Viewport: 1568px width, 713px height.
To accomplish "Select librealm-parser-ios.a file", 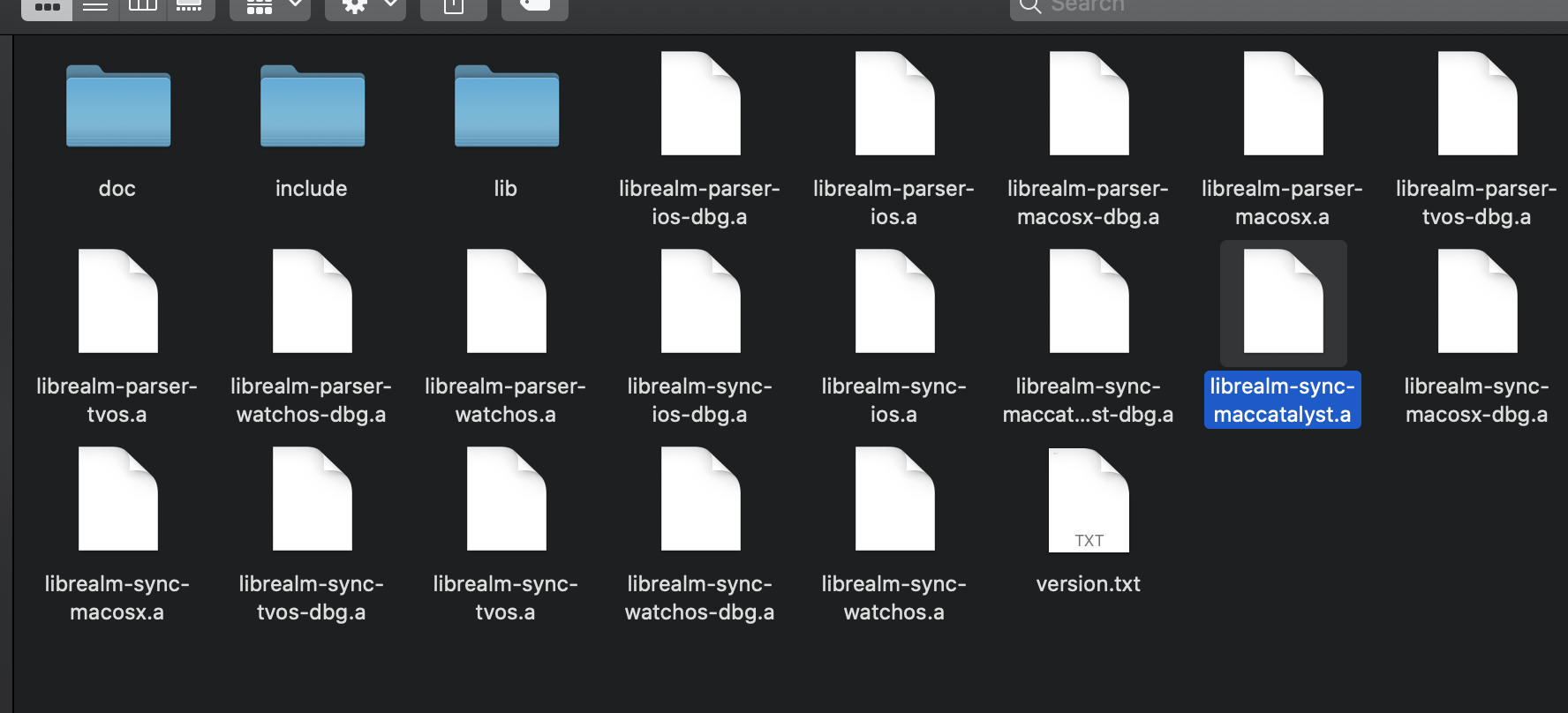I will [x=894, y=103].
